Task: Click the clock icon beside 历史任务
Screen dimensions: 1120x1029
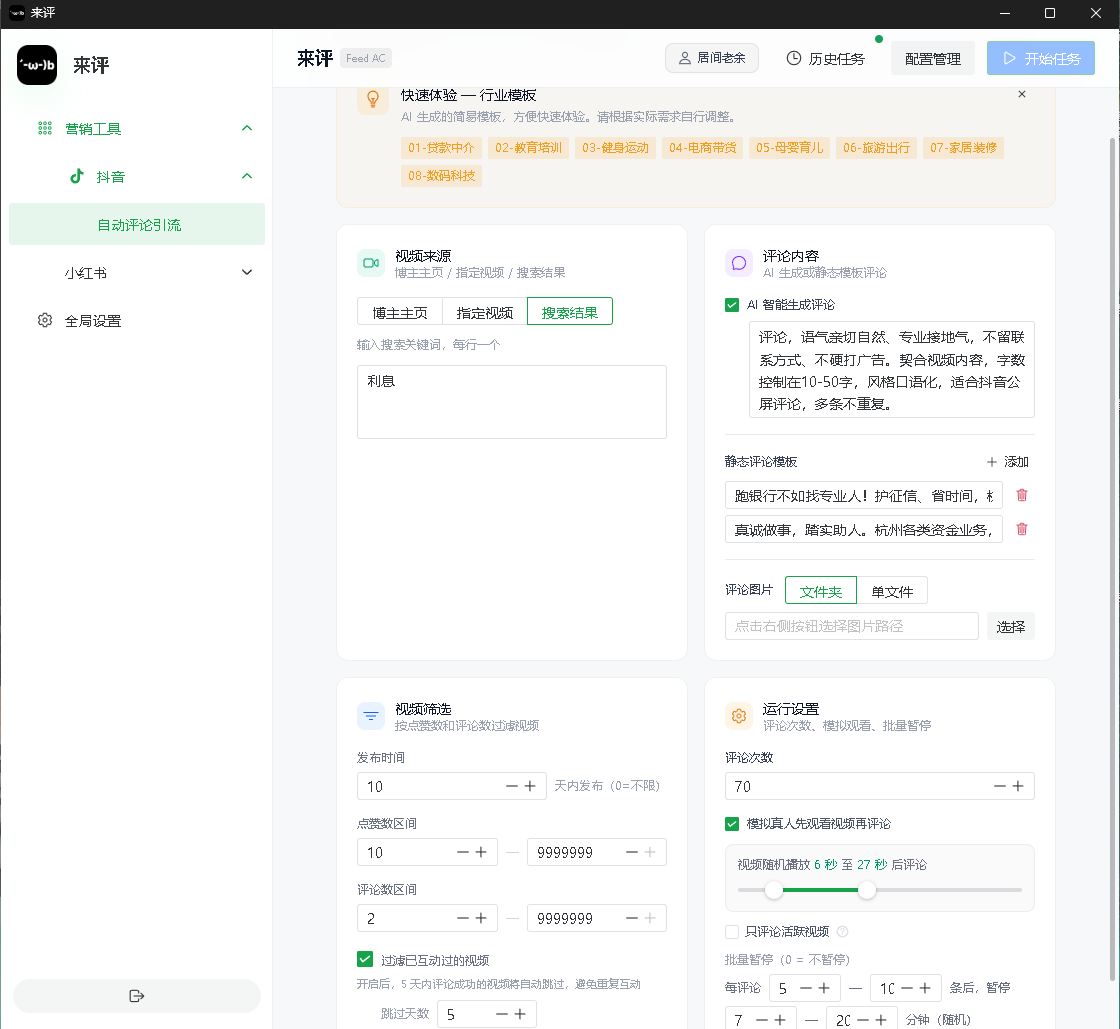Action: pos(794,58)
